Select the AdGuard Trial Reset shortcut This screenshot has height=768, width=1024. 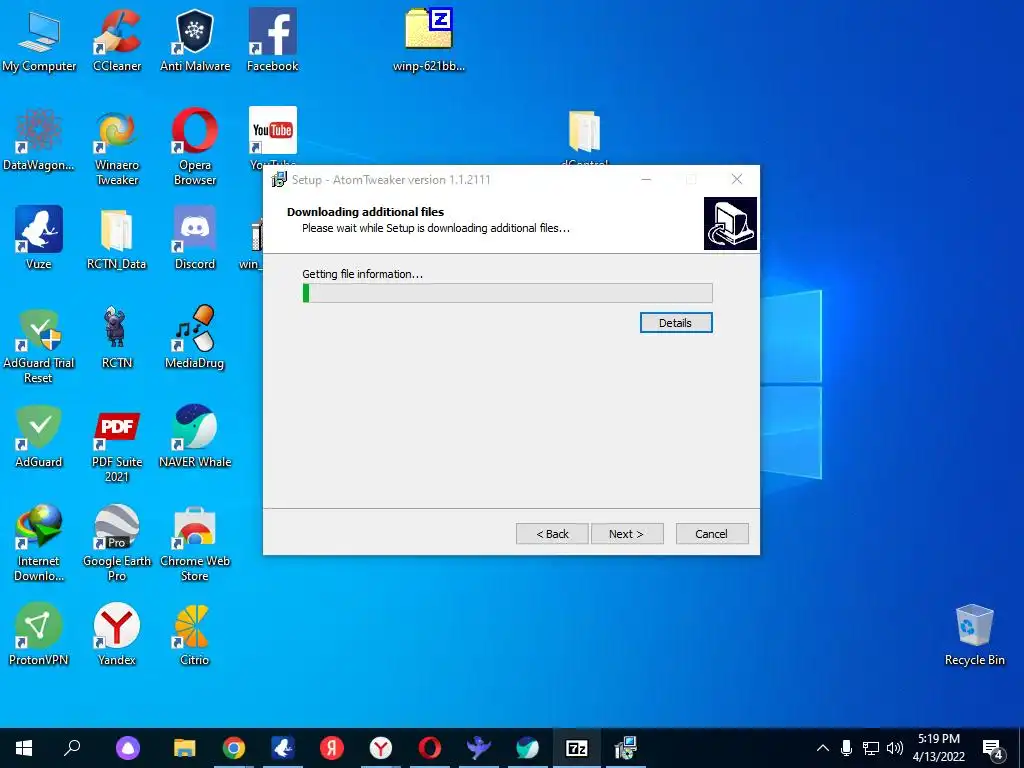(x=39, y=345)
